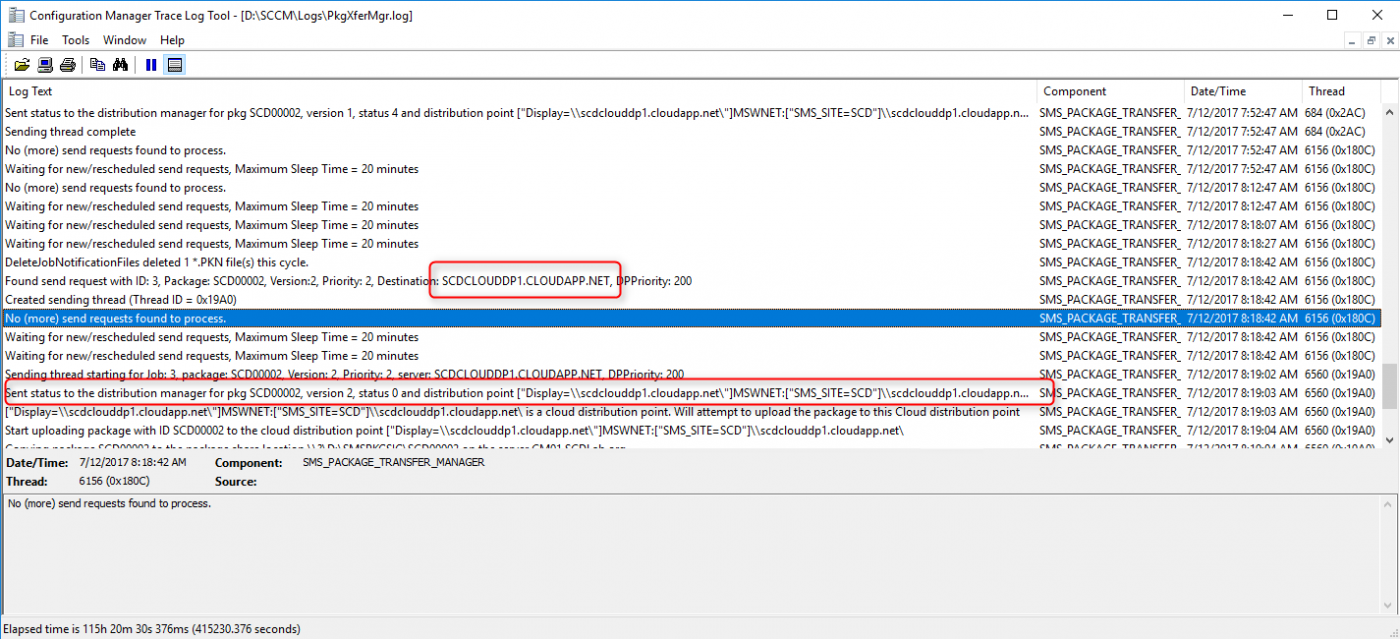Open the Window menu
This screenshot has height=639, width=1400.
click(x=124, y=40)
